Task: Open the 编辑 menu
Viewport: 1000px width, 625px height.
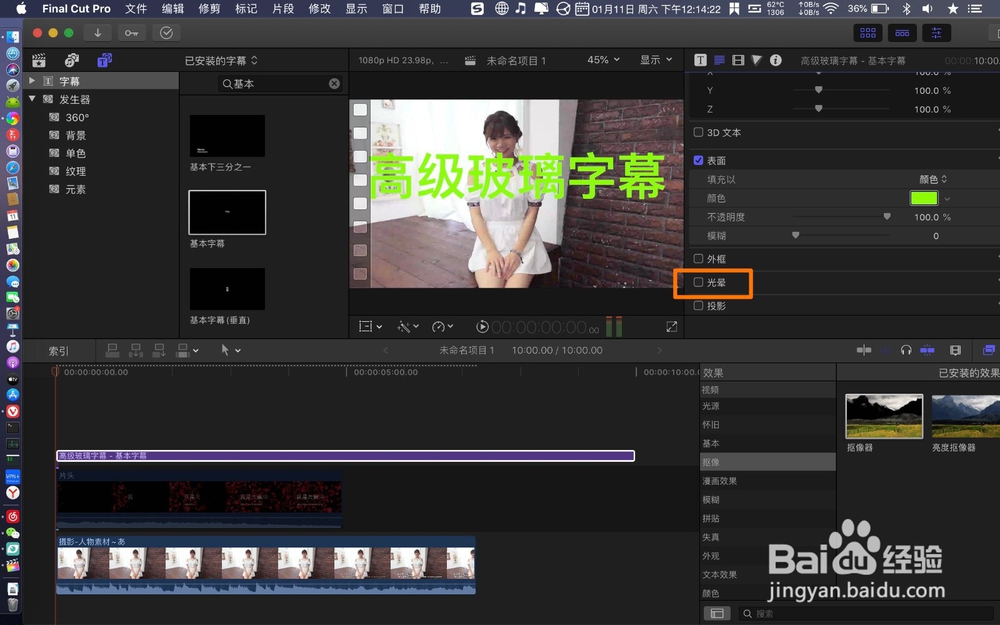Action: point(172,8)
